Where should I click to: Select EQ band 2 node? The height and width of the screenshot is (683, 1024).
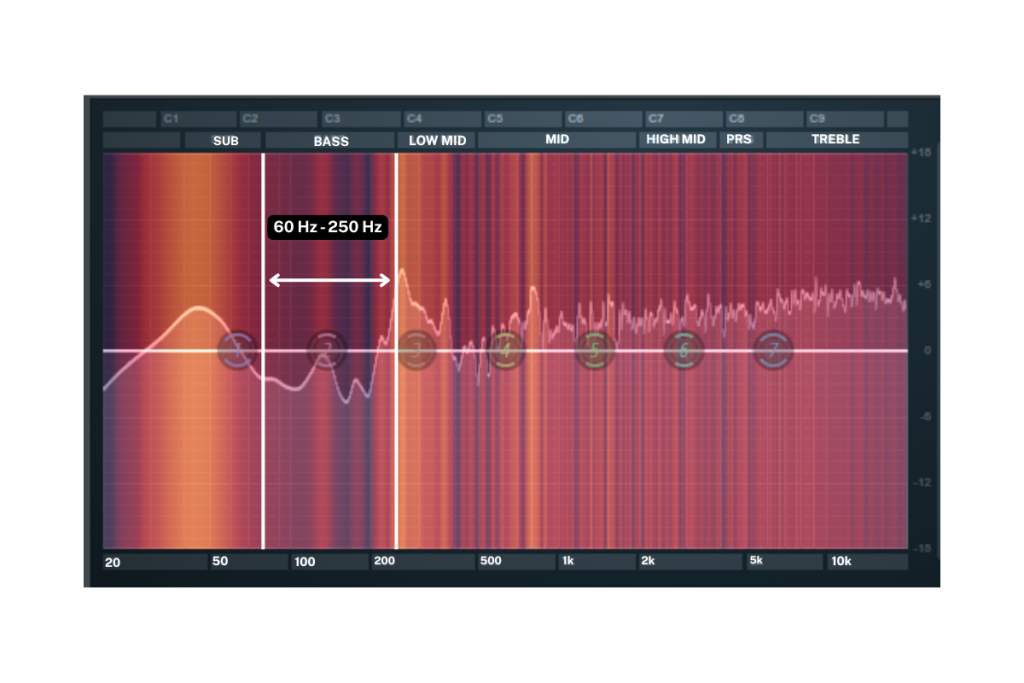tap(326, 350)
